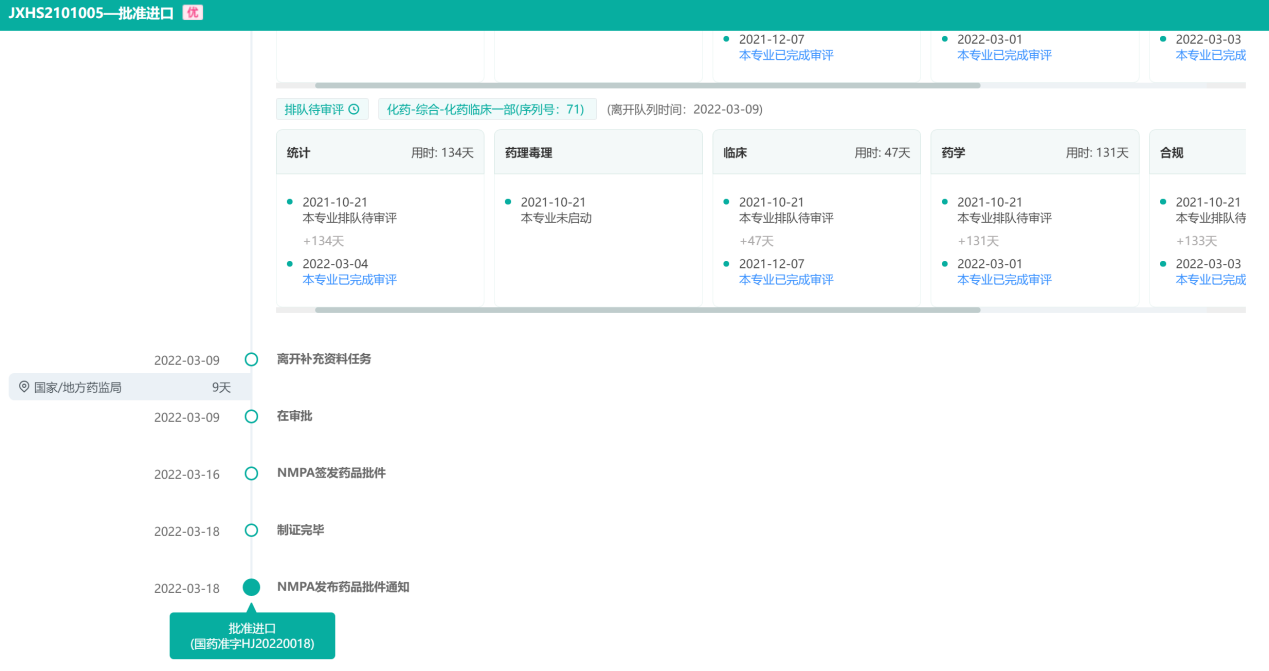This screenshot has width=1269, height=671.
Task: Click the NMPA签发药品批件 timeline node
Action: point(251,473)
